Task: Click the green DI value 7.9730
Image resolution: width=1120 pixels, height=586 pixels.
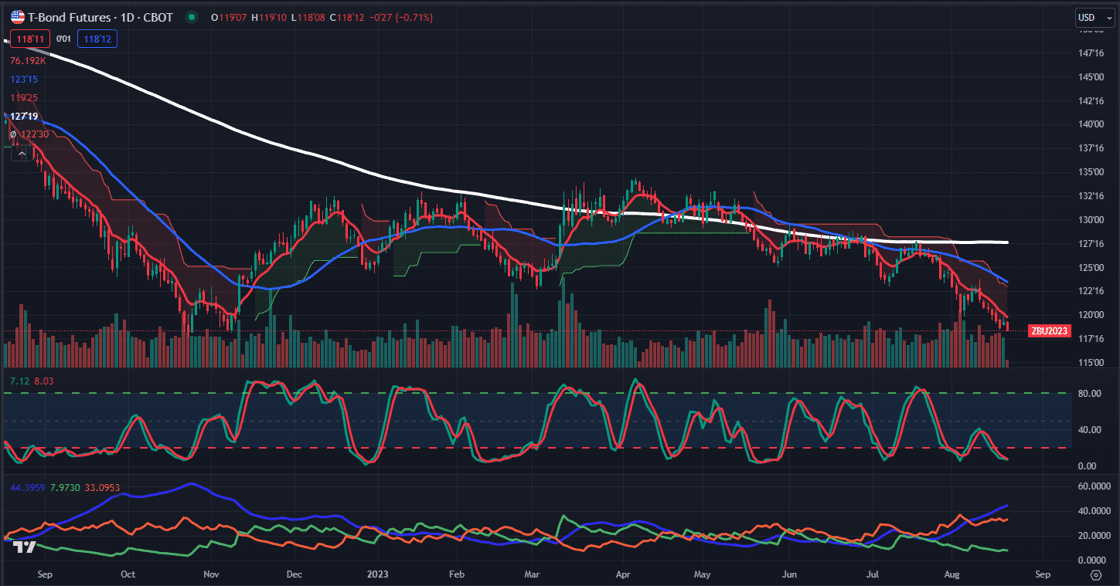Action: (65, 487)
